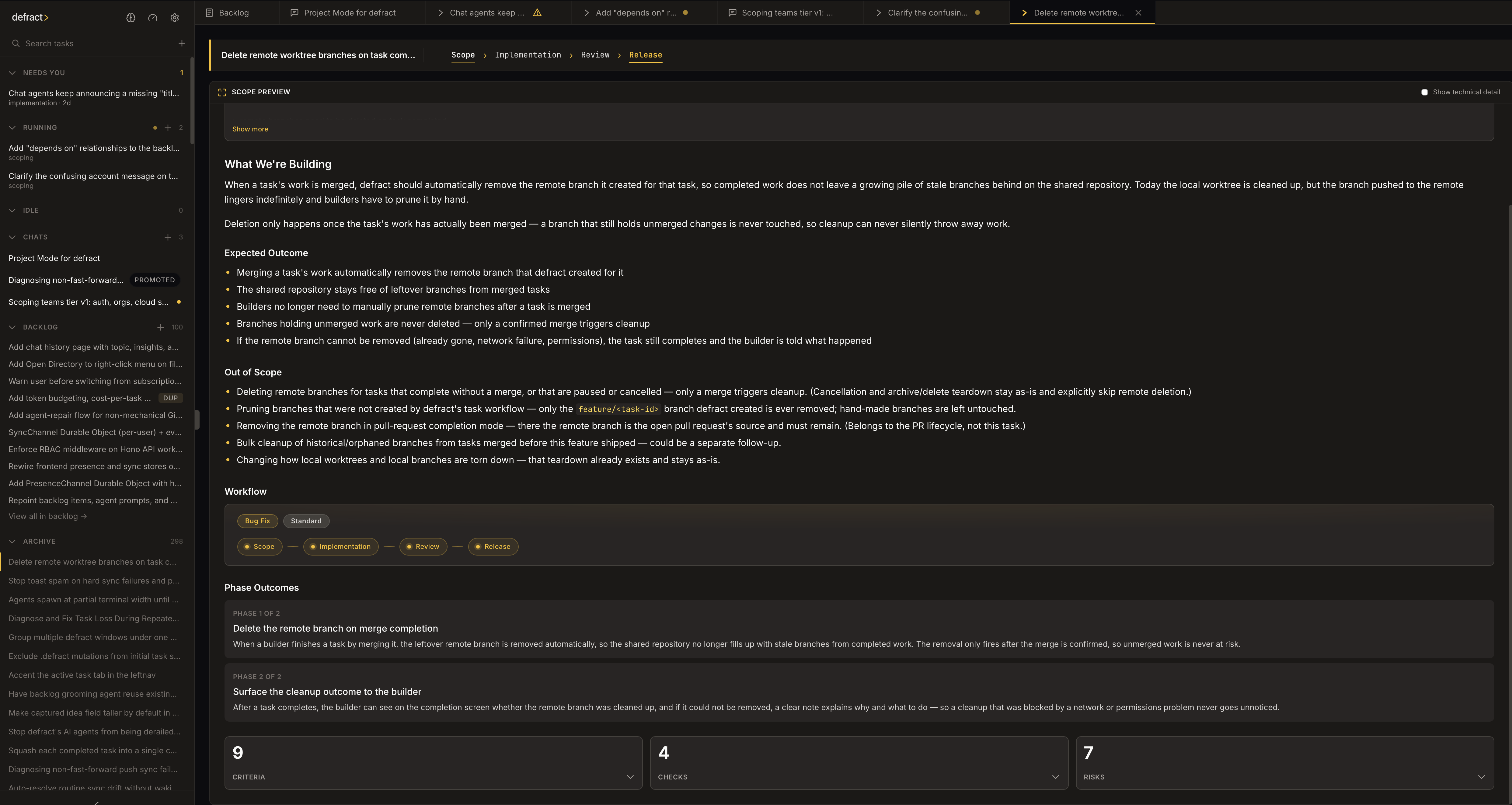Click the status dot on Add depends on tab

coord(685,12)
